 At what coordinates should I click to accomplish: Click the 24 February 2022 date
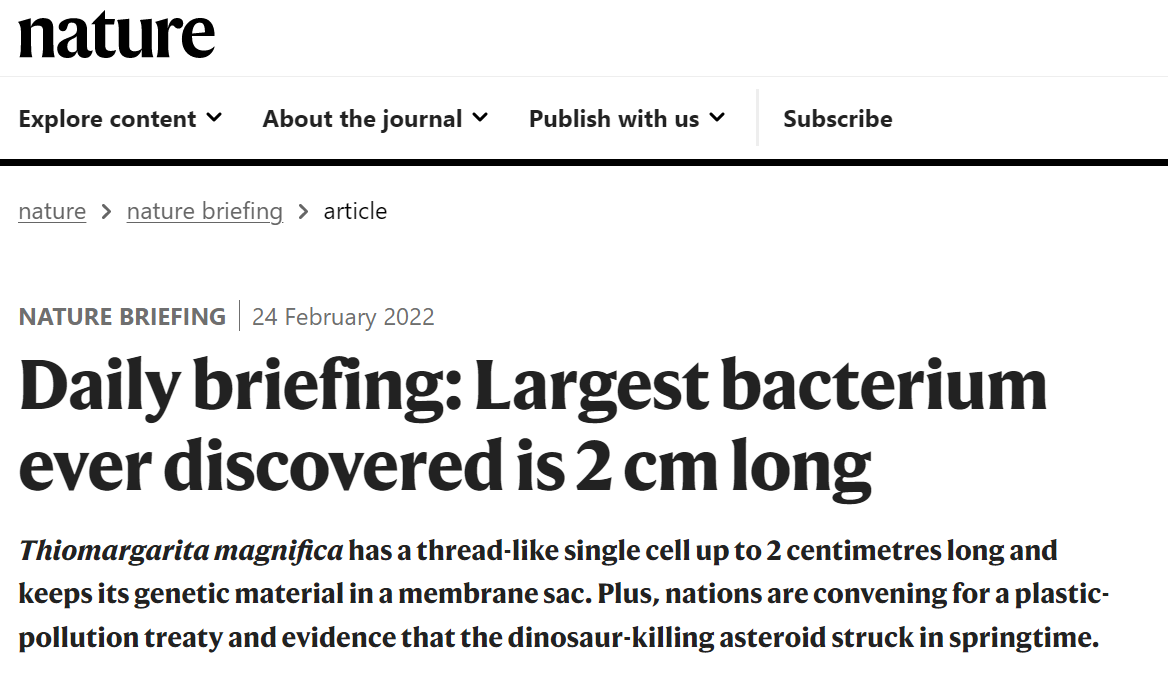[343, 317]
